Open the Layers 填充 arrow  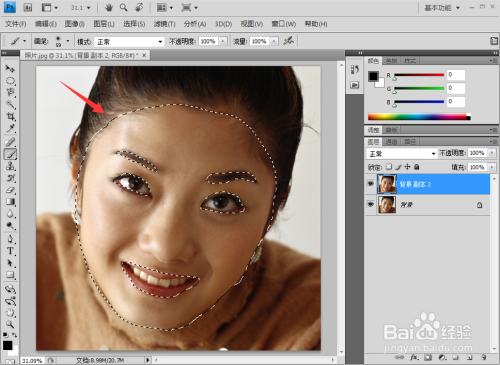492,167
